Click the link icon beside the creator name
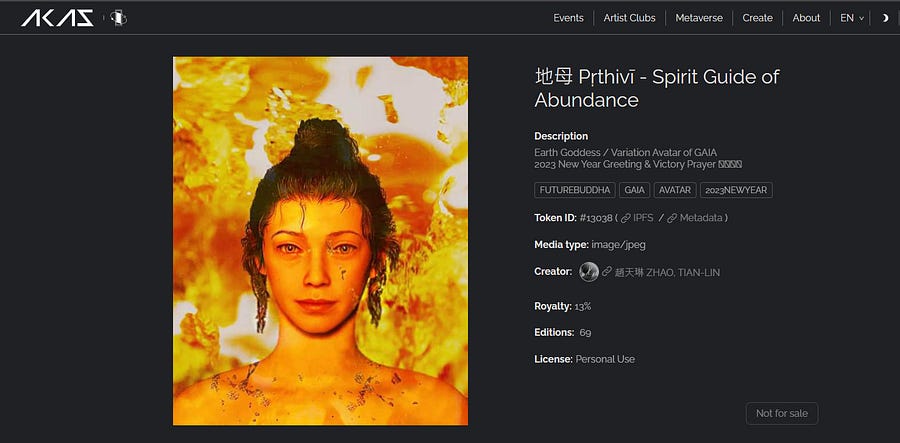This screenshot has height=443, width=900. click(x=606, y=272)
